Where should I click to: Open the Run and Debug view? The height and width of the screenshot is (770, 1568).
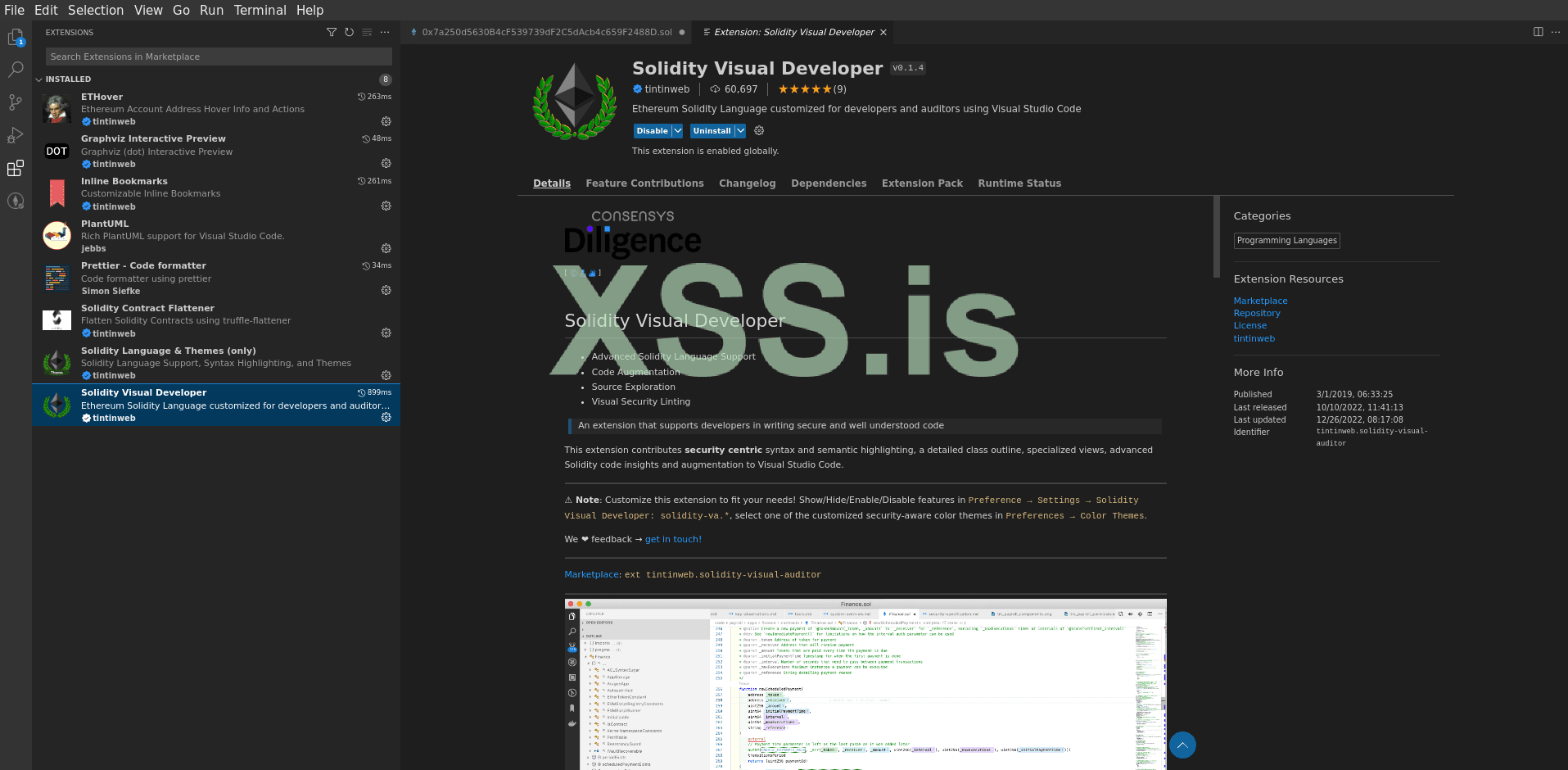(16, 135)
